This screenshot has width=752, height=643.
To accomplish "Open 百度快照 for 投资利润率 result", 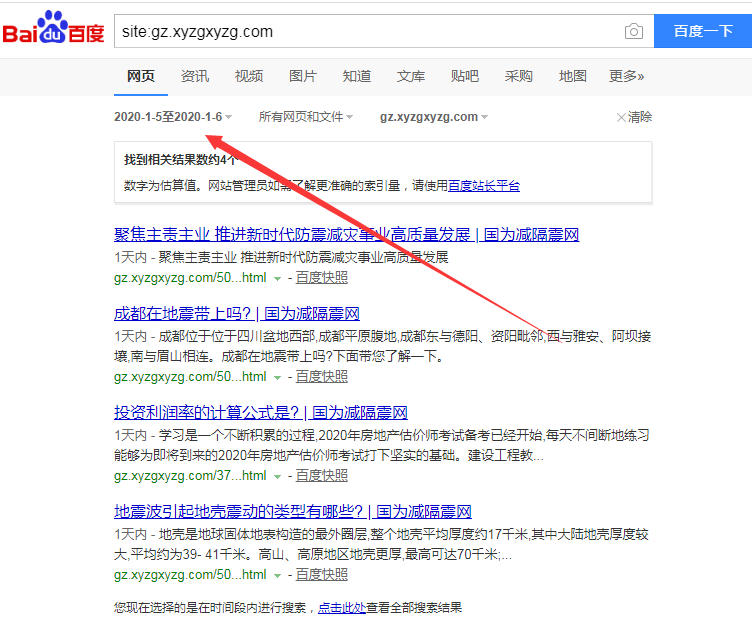I will click(x=321, y=476).
